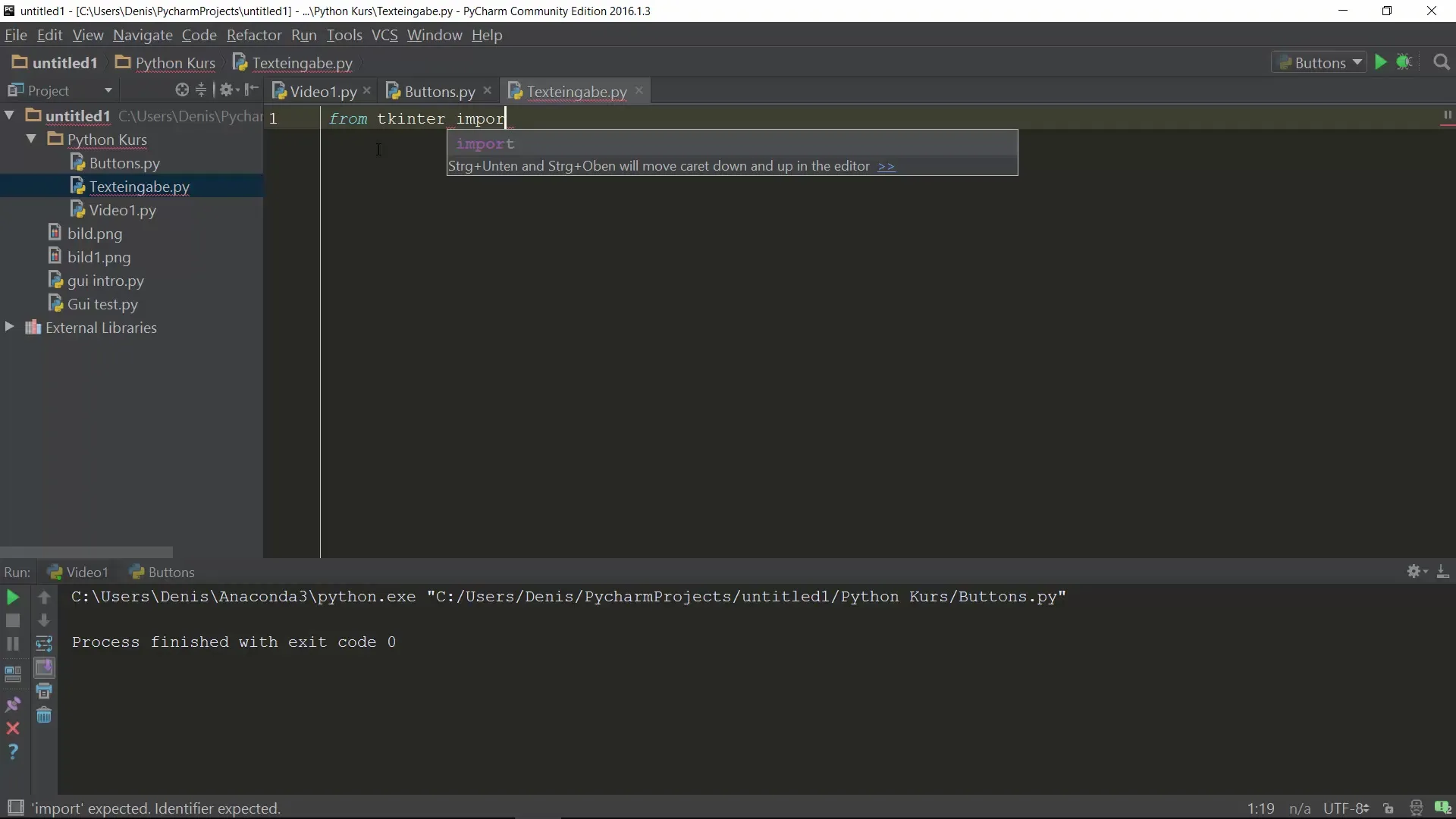
Task: Go up the stack trace with the arrow
Action: (44, 598)
